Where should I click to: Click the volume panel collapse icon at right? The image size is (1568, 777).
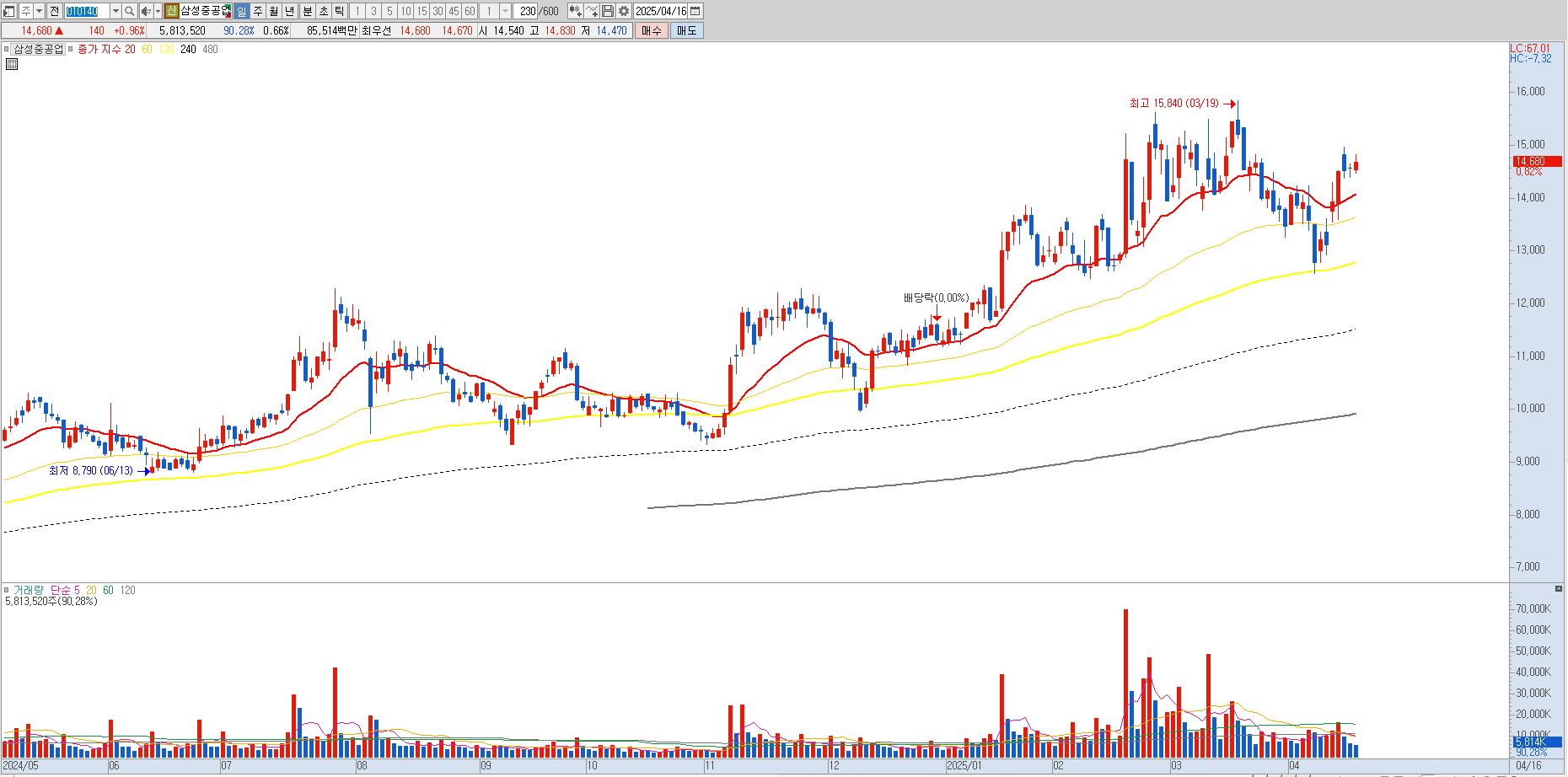(x=1560, y=588)
